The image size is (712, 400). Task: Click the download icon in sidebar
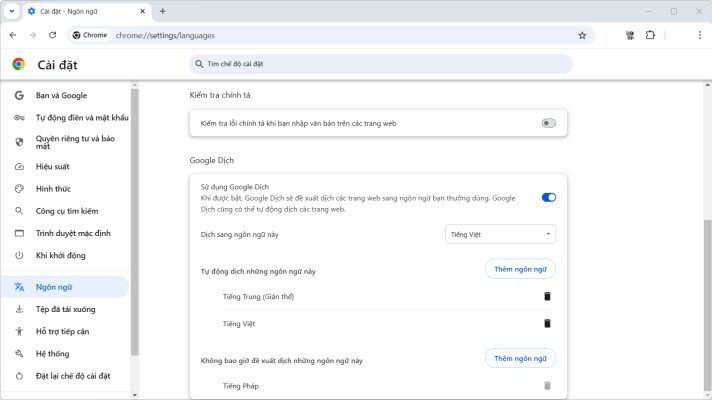click(19, 309)
